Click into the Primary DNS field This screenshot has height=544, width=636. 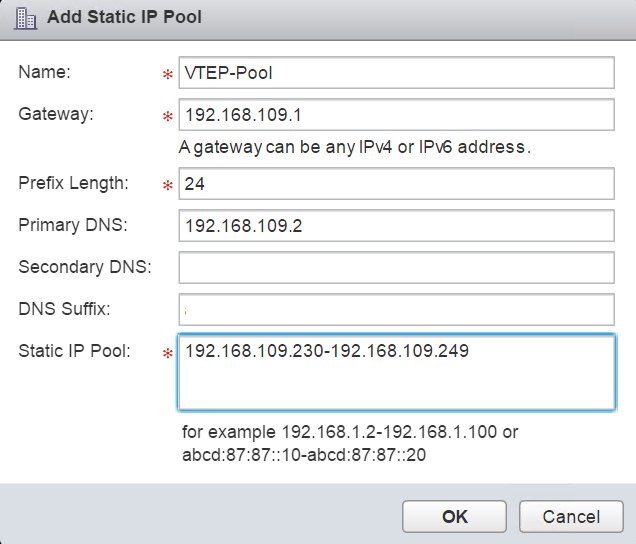395,226
